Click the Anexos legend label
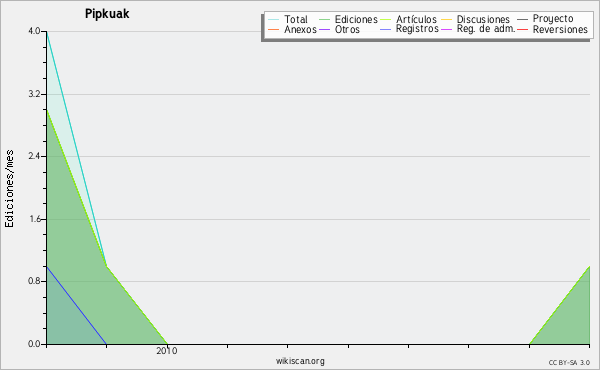Screen dimensions: 600x370 [300, 29]
